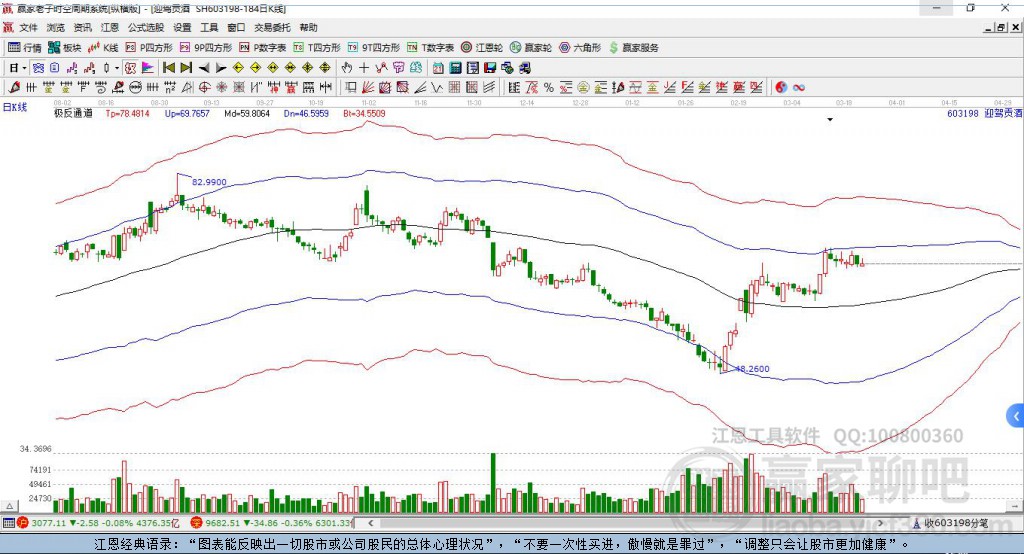Screen dimensions: 1024x554
Task: Open the calendar date icon
Action: pos(438,68)
